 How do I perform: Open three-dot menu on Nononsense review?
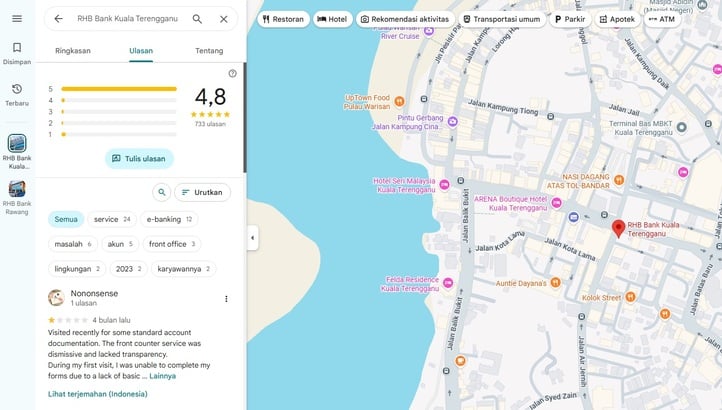[226, 299]
